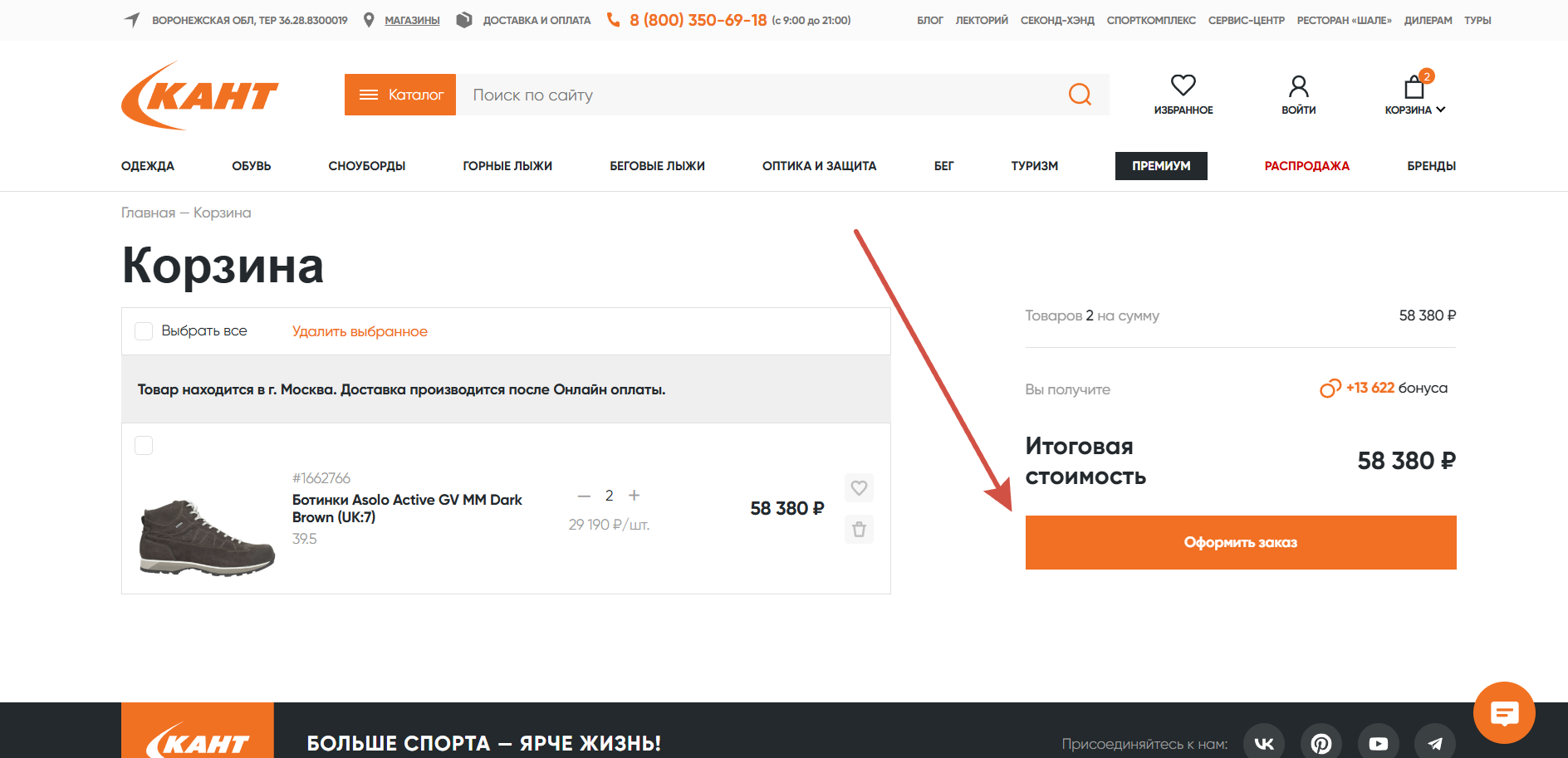1568x758 pixels.
Task: Open the Распродажа menu item
Action: [1307, 166]
